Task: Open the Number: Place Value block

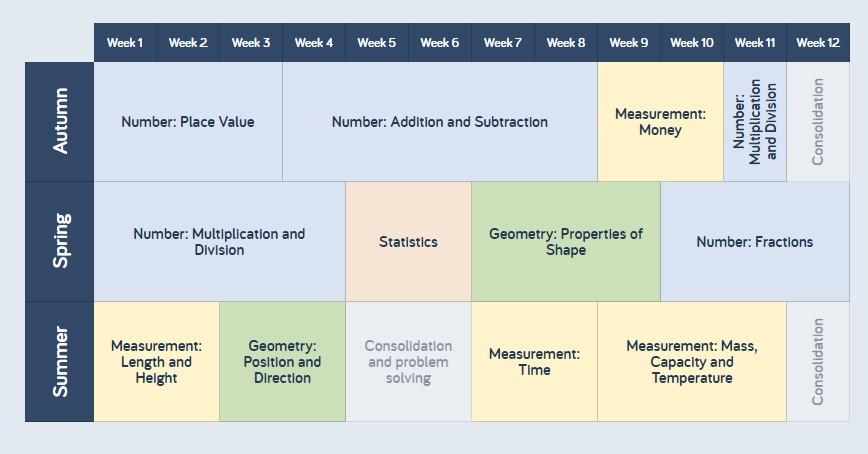Action: [x=188, y=122]
